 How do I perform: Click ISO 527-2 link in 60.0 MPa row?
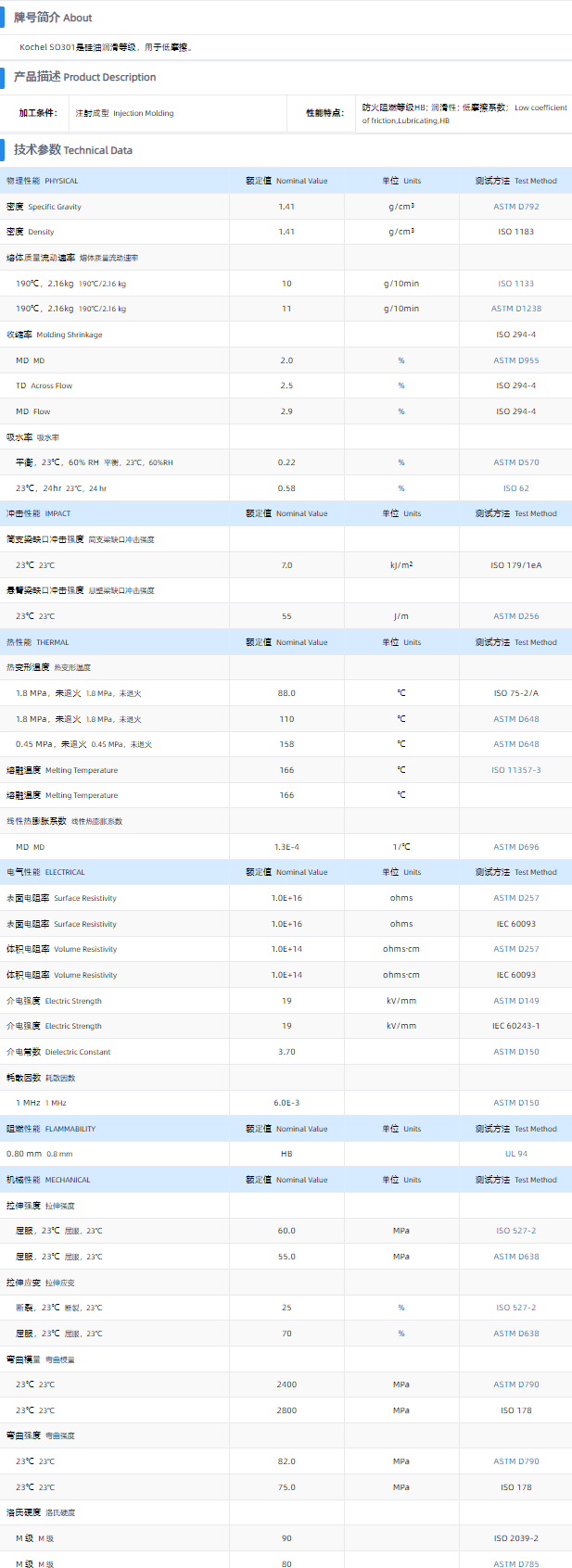click(515, 1231)
